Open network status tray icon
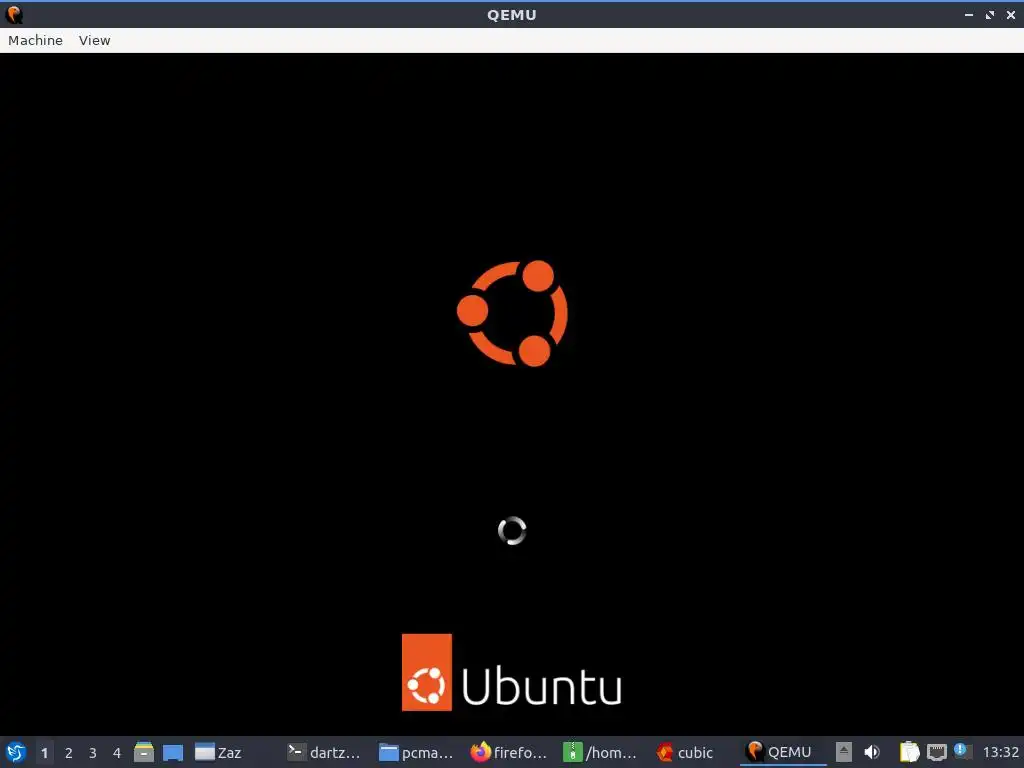The image size is (1024, 768). pyautogui.click(x=936, y=752)
